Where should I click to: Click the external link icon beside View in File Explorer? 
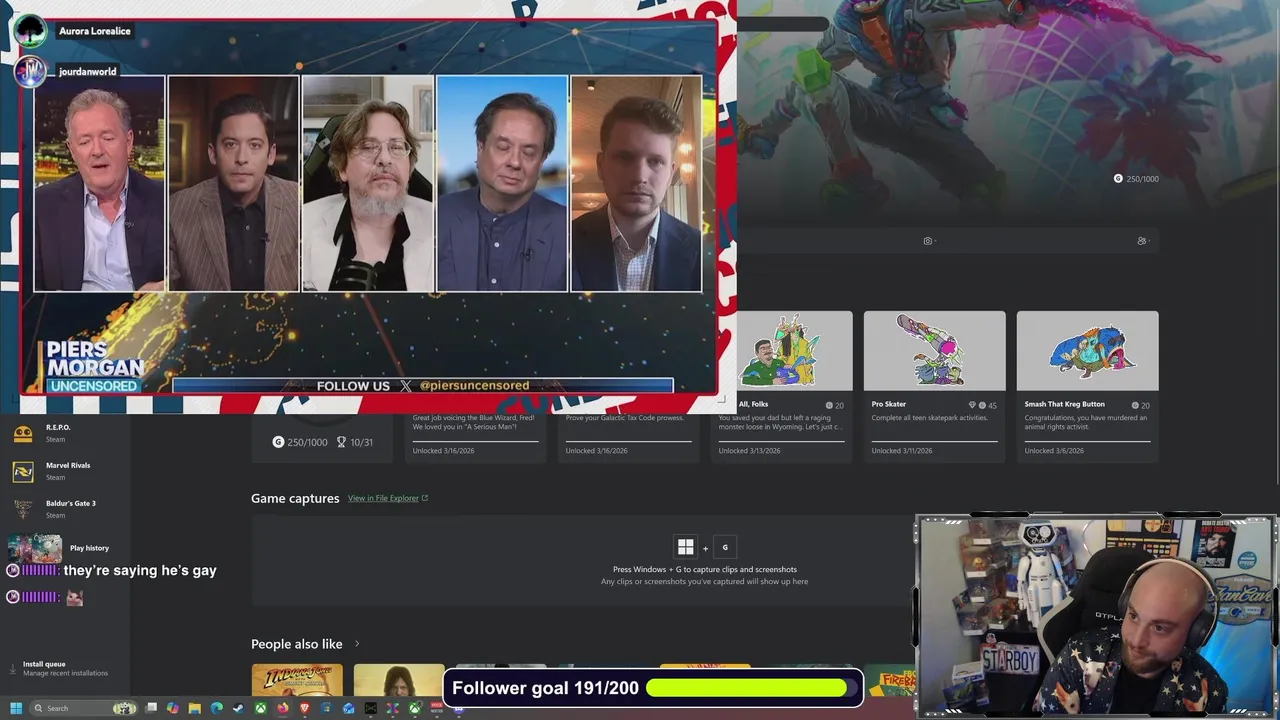pyautogui.click(x=425, y=498)
